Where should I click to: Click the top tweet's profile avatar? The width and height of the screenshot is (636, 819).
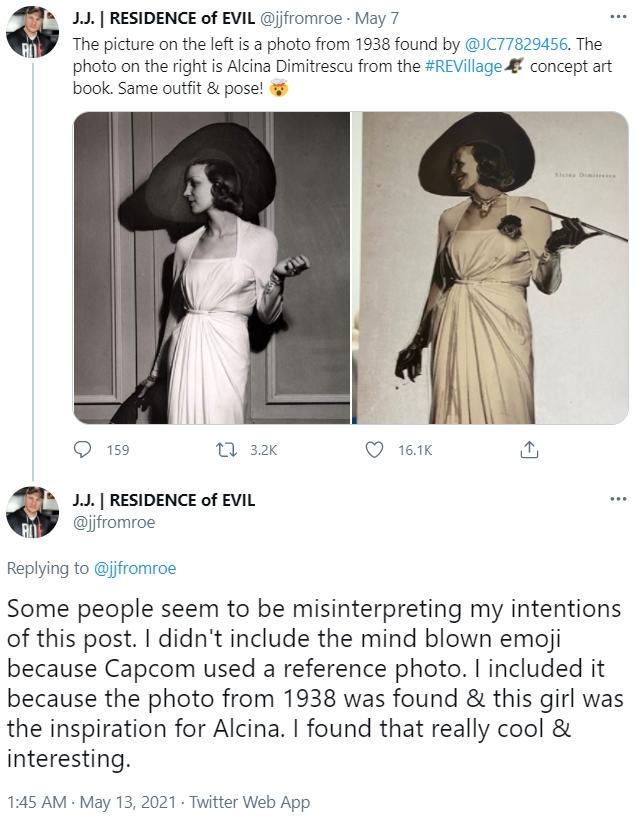point(33,38)
